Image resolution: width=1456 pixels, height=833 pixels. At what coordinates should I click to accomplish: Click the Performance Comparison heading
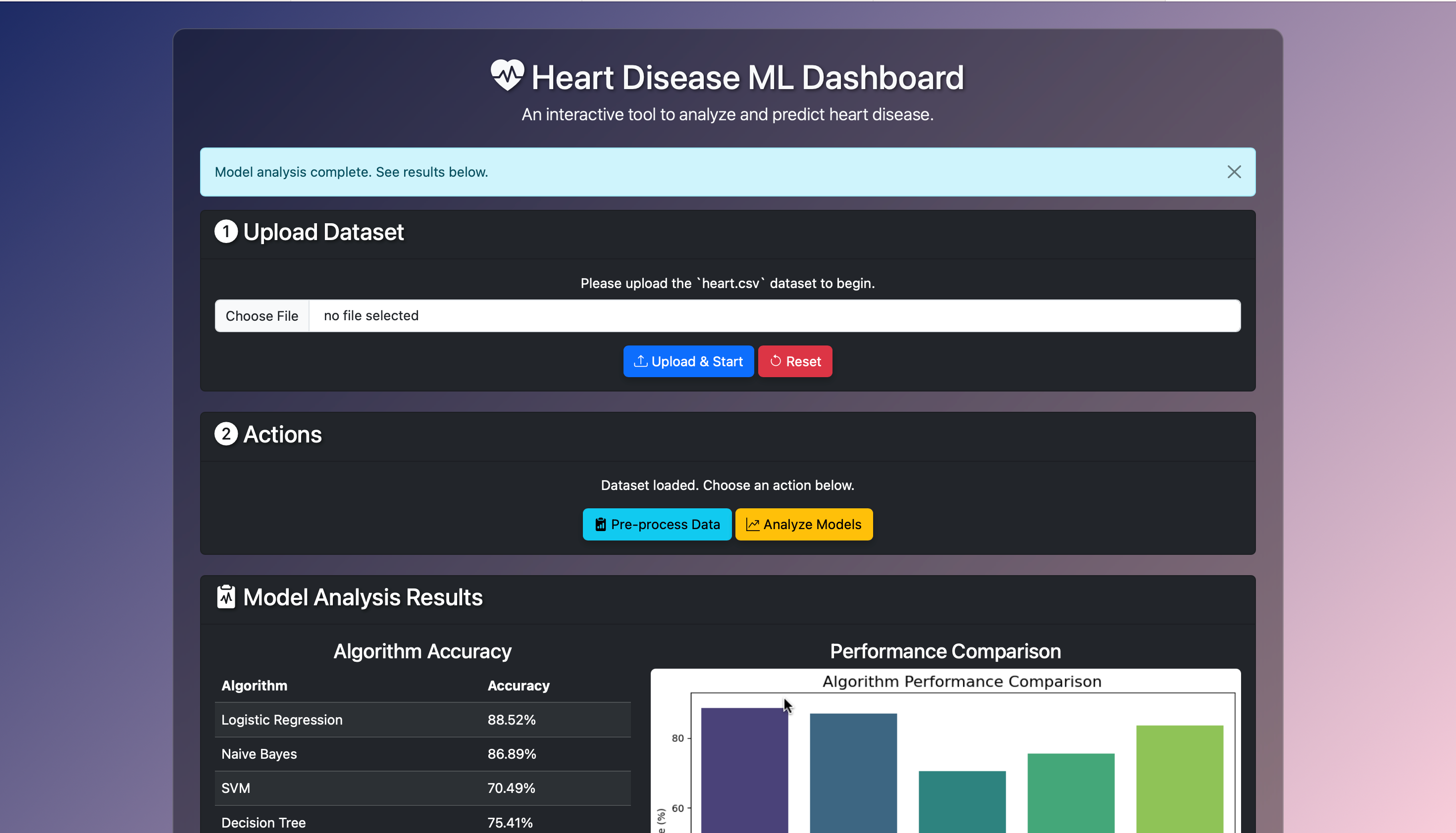[x=945, y=651]
